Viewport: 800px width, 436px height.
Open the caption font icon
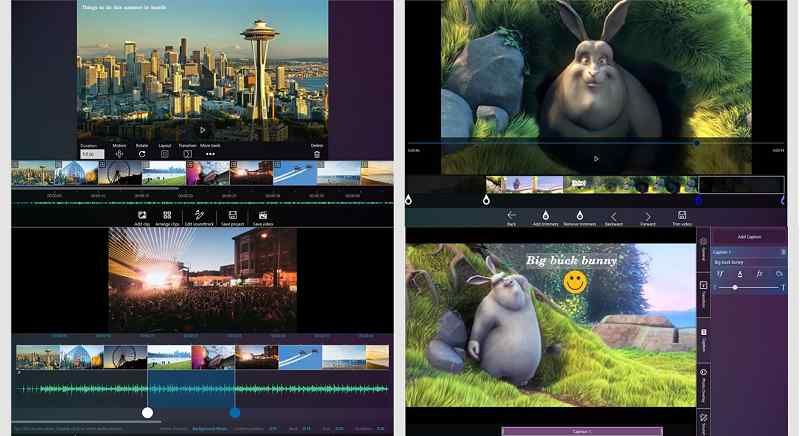point(720,274)
